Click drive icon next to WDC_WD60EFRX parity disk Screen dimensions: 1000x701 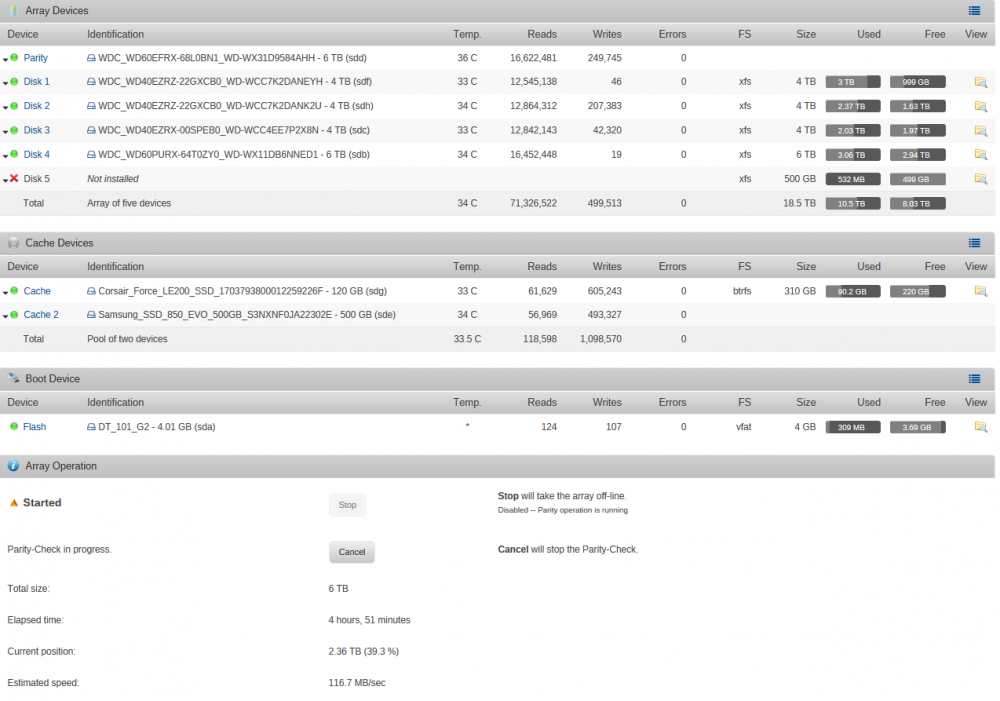(91, 58)
